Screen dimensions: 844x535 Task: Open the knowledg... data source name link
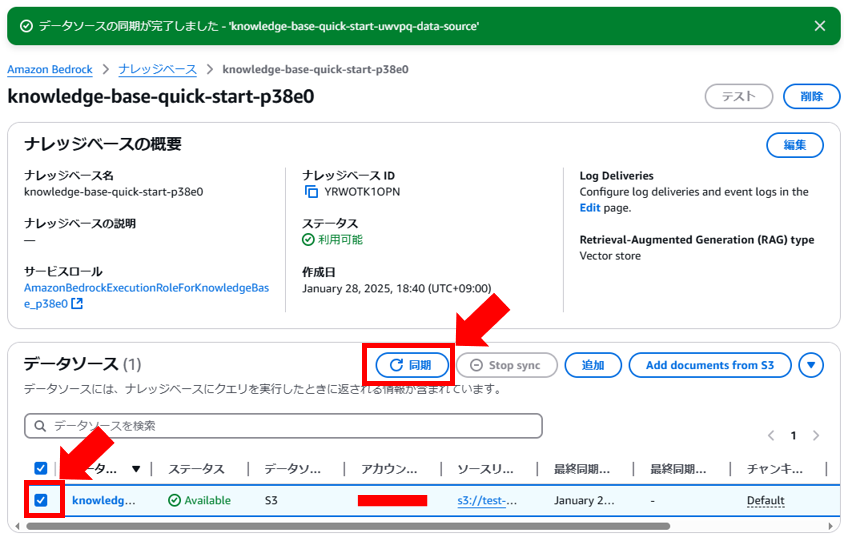click(x=104, y=501)
